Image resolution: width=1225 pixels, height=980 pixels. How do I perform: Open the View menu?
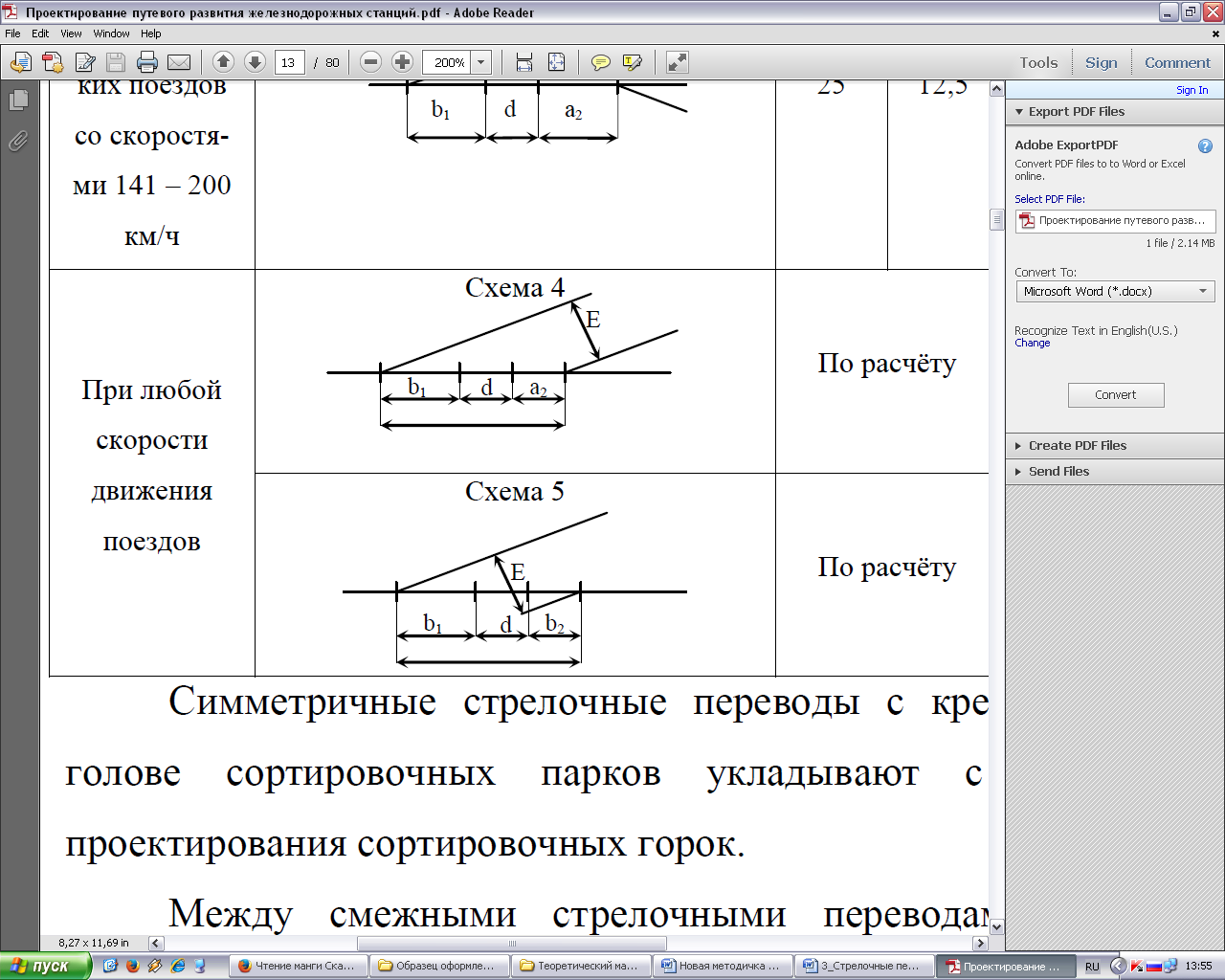(71, 33)
